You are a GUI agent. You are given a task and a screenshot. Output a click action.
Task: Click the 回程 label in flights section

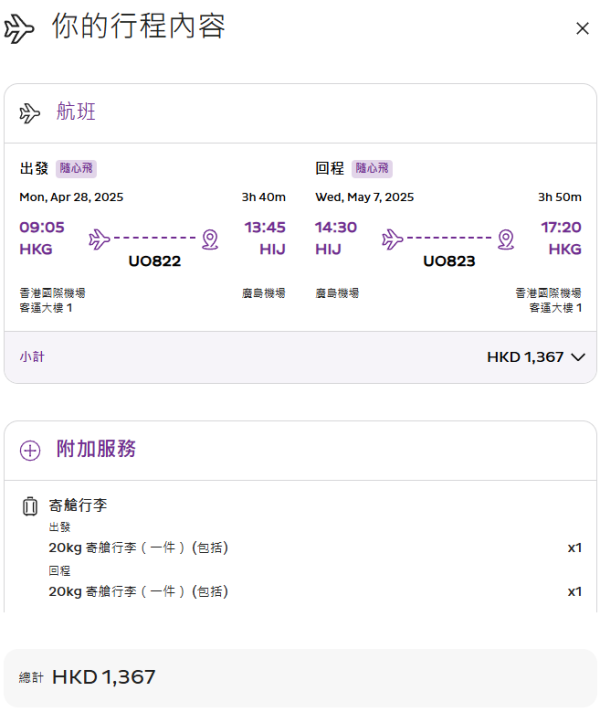click(x=330, y=168)
